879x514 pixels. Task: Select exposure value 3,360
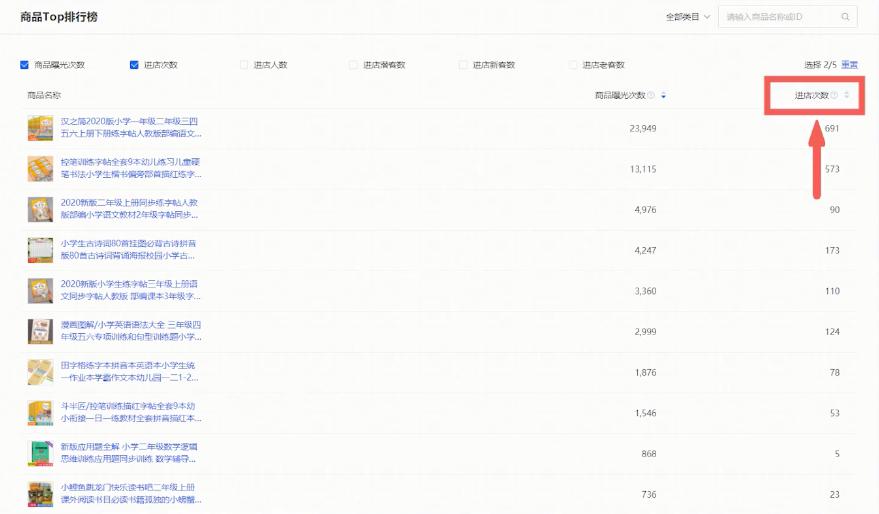pos(645,291)
